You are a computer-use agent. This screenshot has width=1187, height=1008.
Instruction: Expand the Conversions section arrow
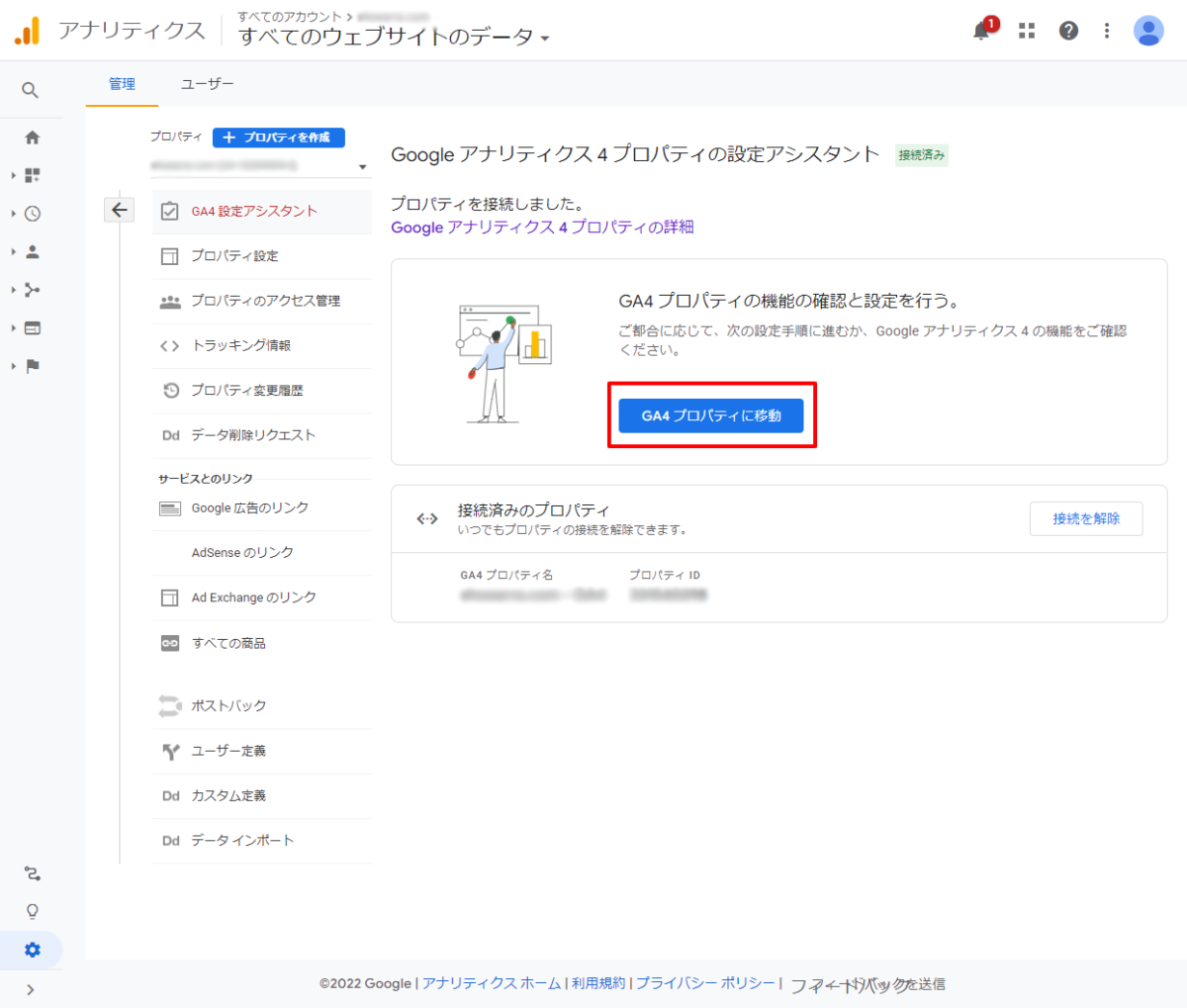coord(14,366)
